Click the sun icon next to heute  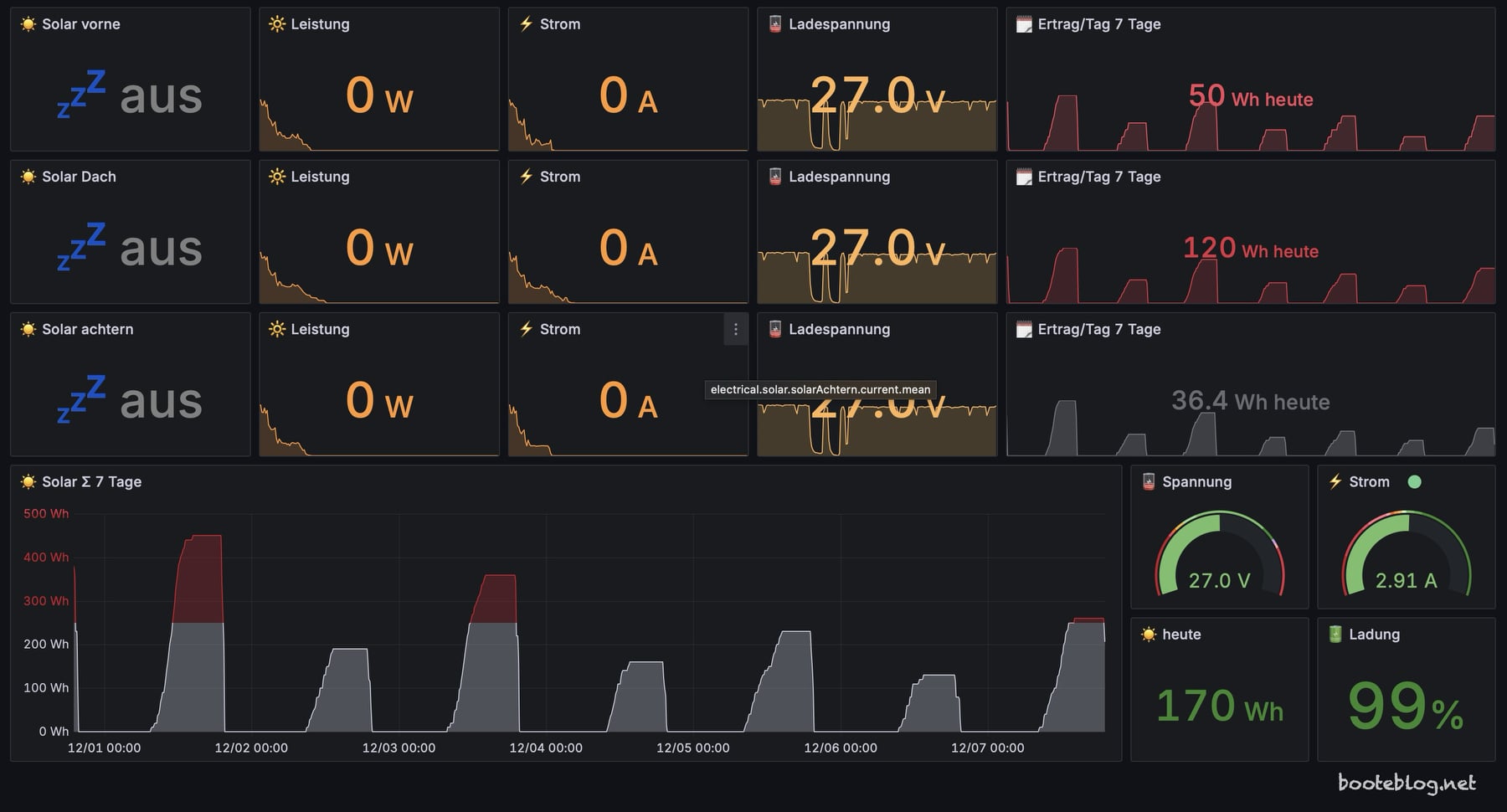point(1149,634)
